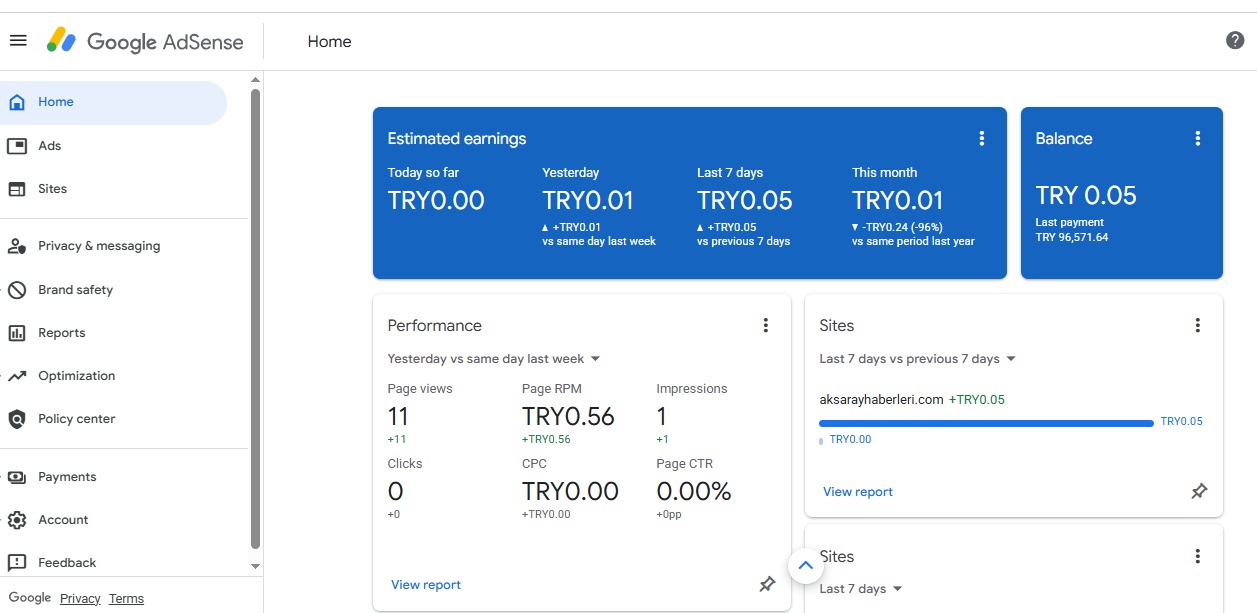Viewport: 1257px width, 613px height.
Task: Click the sidebar vertical scrollbar
Action: point(255,320)
